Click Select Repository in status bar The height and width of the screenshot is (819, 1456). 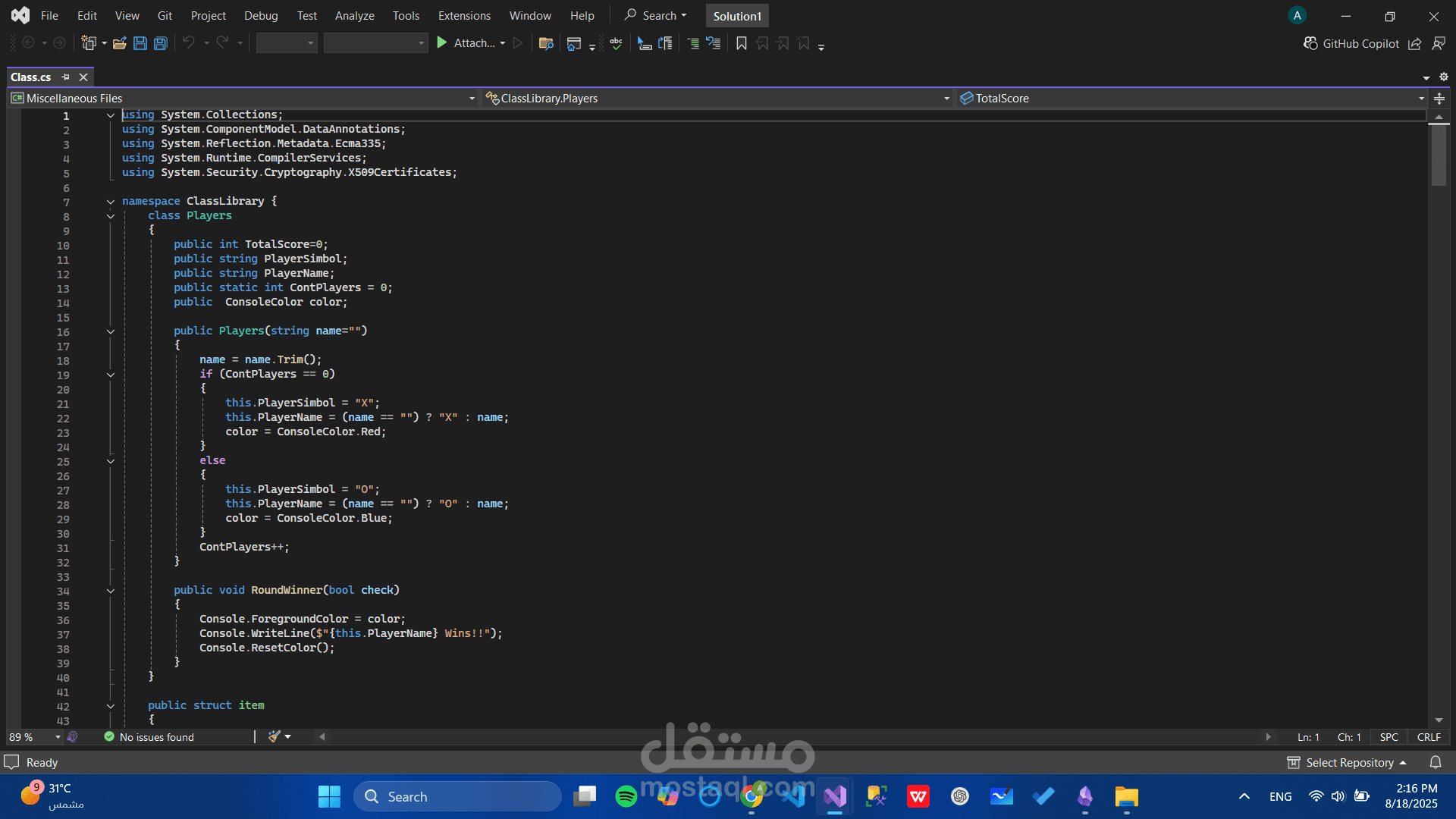[x=1348, y=762]
